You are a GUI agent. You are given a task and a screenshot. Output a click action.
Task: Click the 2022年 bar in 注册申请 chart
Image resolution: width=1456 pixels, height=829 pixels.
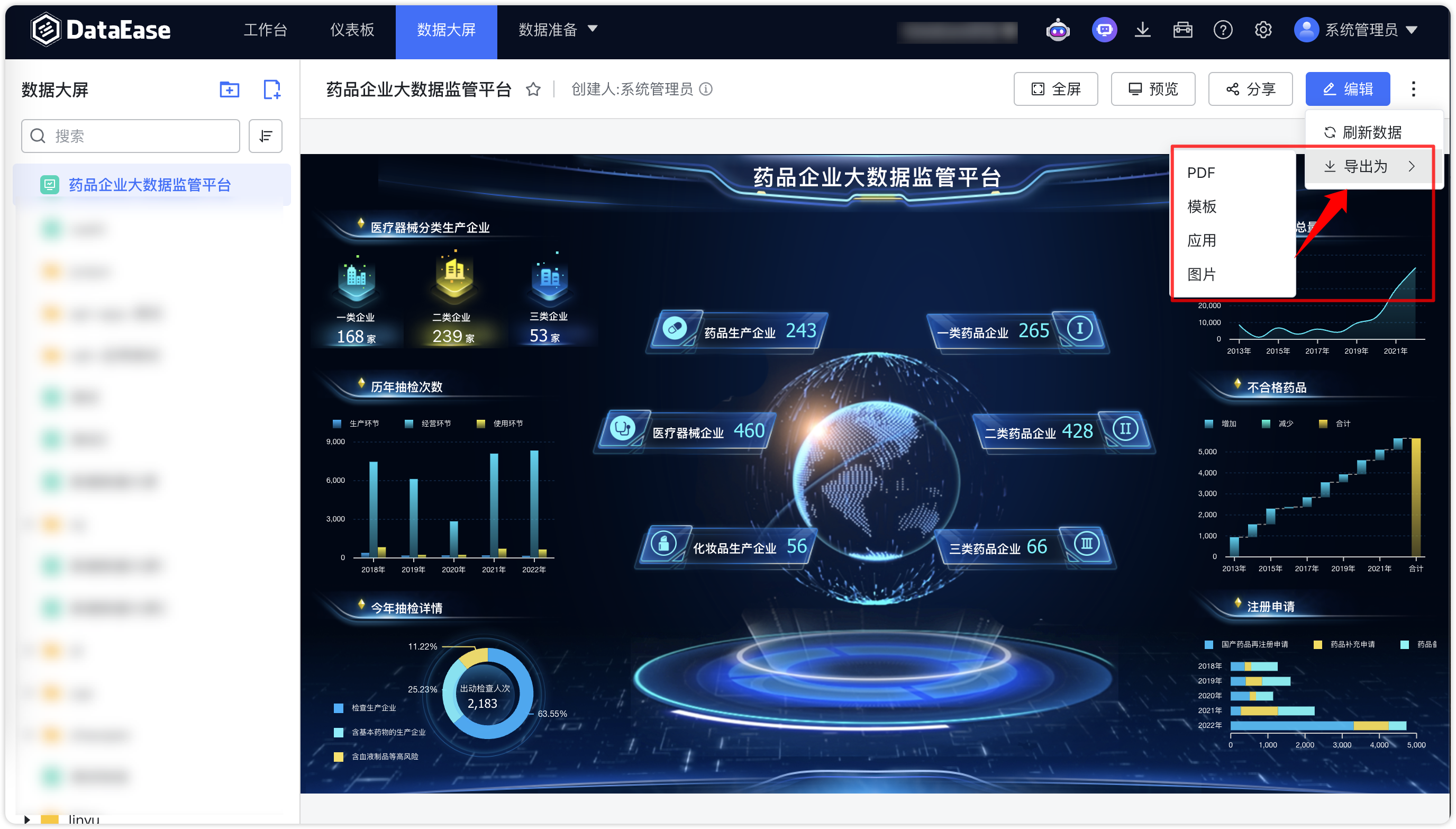[x=1318, y=725]
